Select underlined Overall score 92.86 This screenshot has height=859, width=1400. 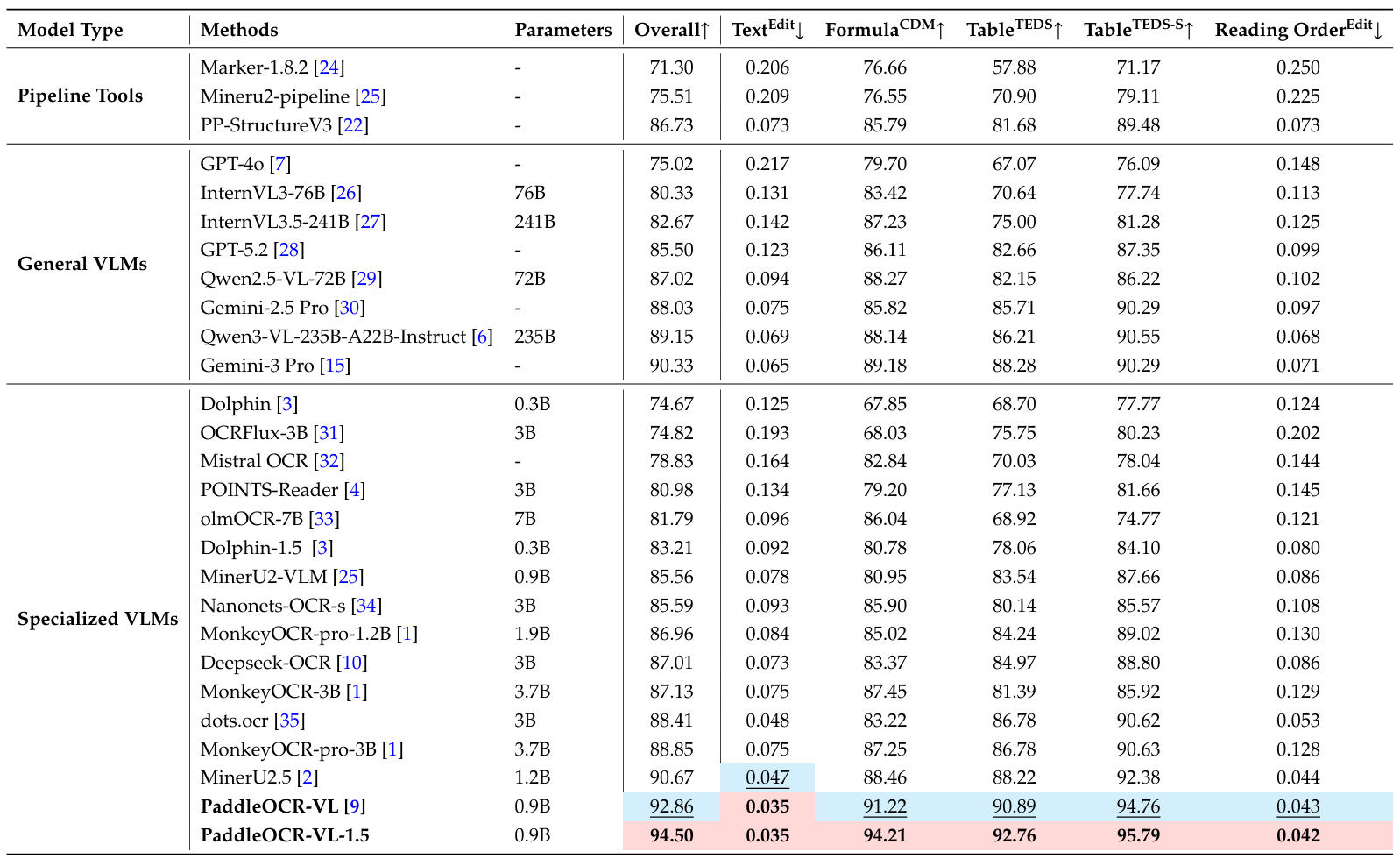pos(672,806)
